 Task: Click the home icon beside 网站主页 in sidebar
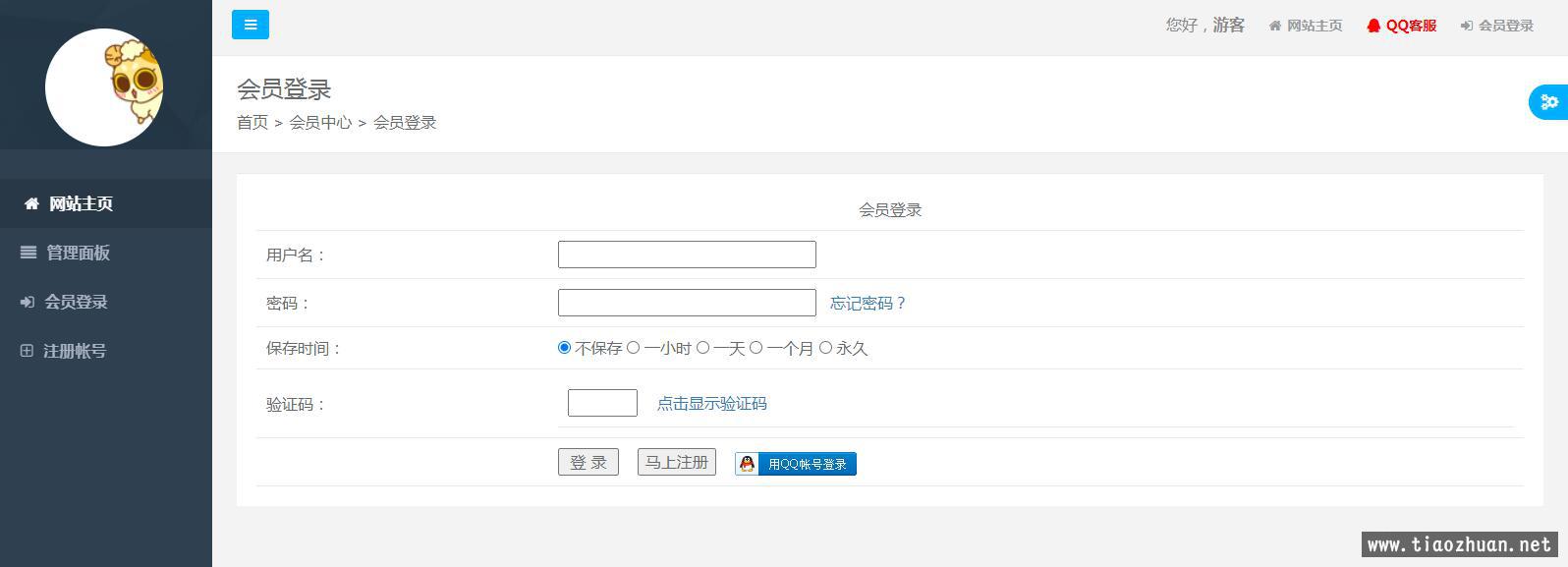click(x=31, y=204)
